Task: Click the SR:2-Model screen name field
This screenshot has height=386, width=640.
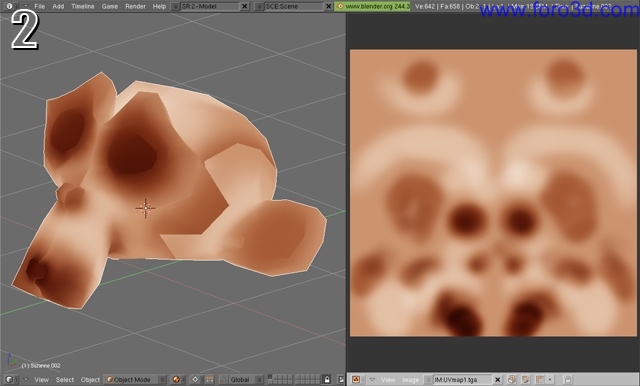Action: click(x=210, y=6)
